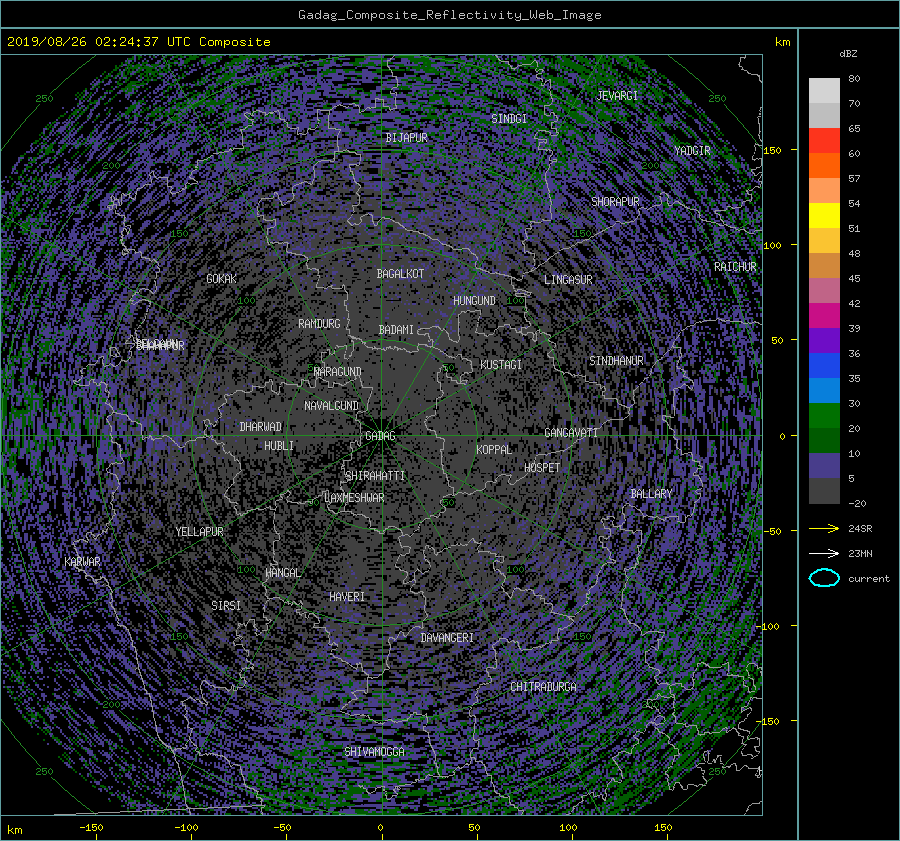The width and height of the screenshot is (900, 841).
Task: Click the NAVALGUND city label
Action: click(x=331, y=405)
